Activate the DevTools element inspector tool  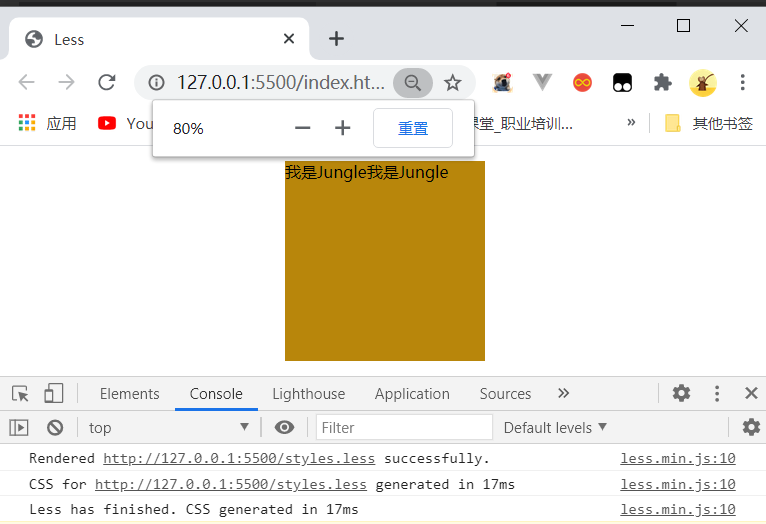click(x=20, y=394)
